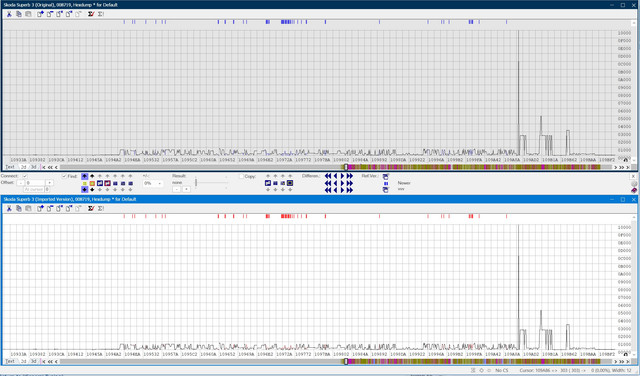Switch to Text tab in Imported Version window
Viewport: 640px width, 376px height.
(x=10, y=361)
